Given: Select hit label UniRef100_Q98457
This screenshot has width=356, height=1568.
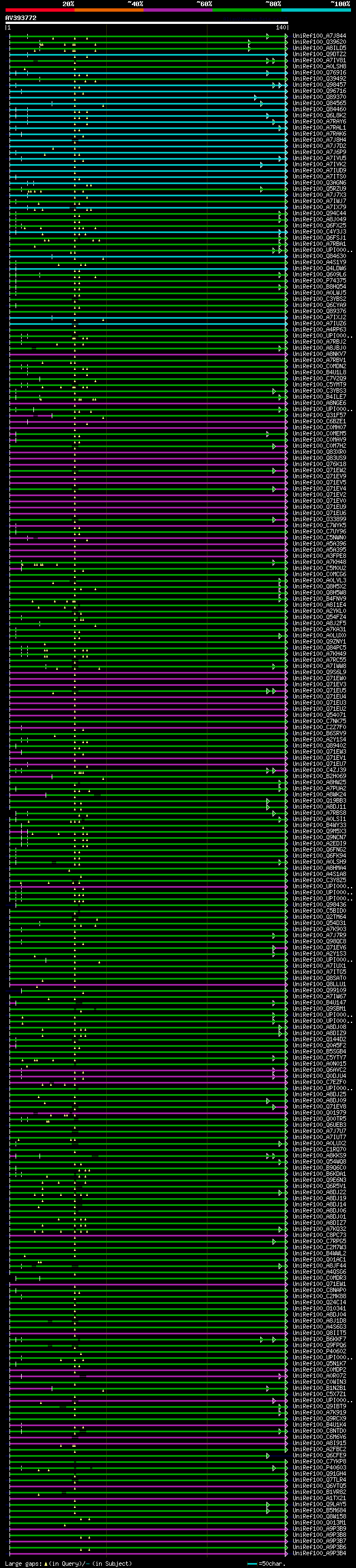Looking at the screenshot, I should [319, 85].
